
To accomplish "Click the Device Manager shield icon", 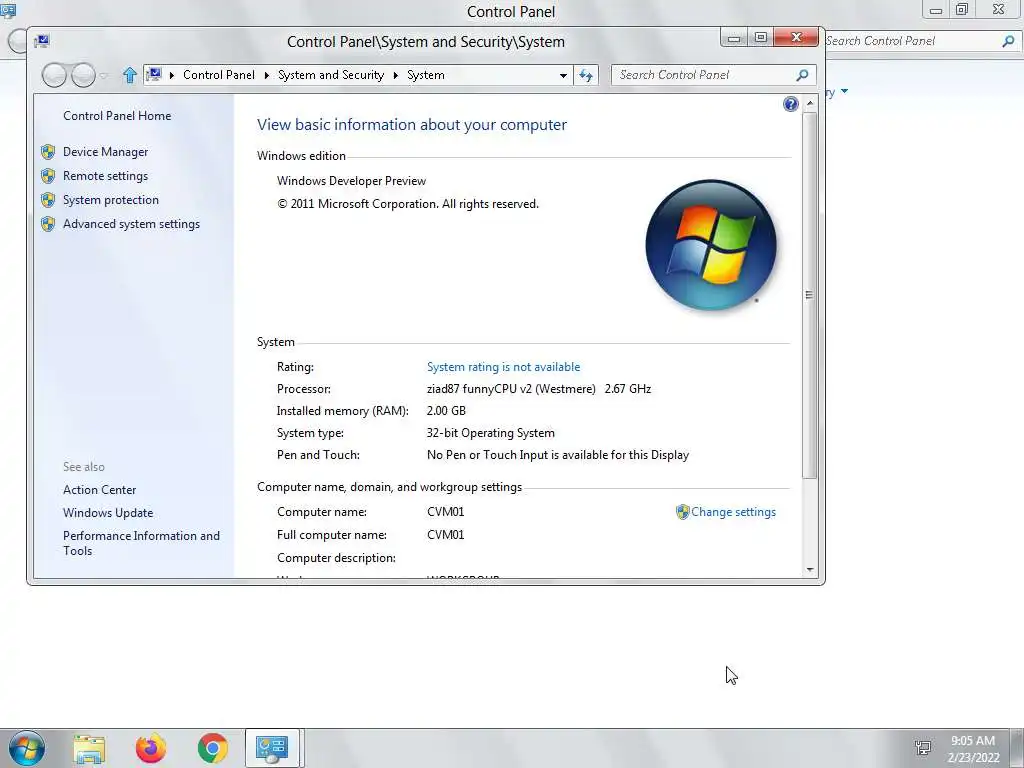I will pyautogui.click(x=48, y=152).
